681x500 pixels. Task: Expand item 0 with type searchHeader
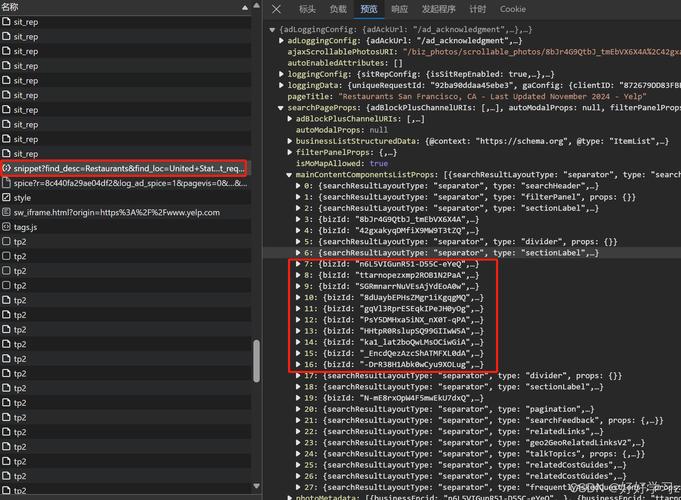click(298, 185)
